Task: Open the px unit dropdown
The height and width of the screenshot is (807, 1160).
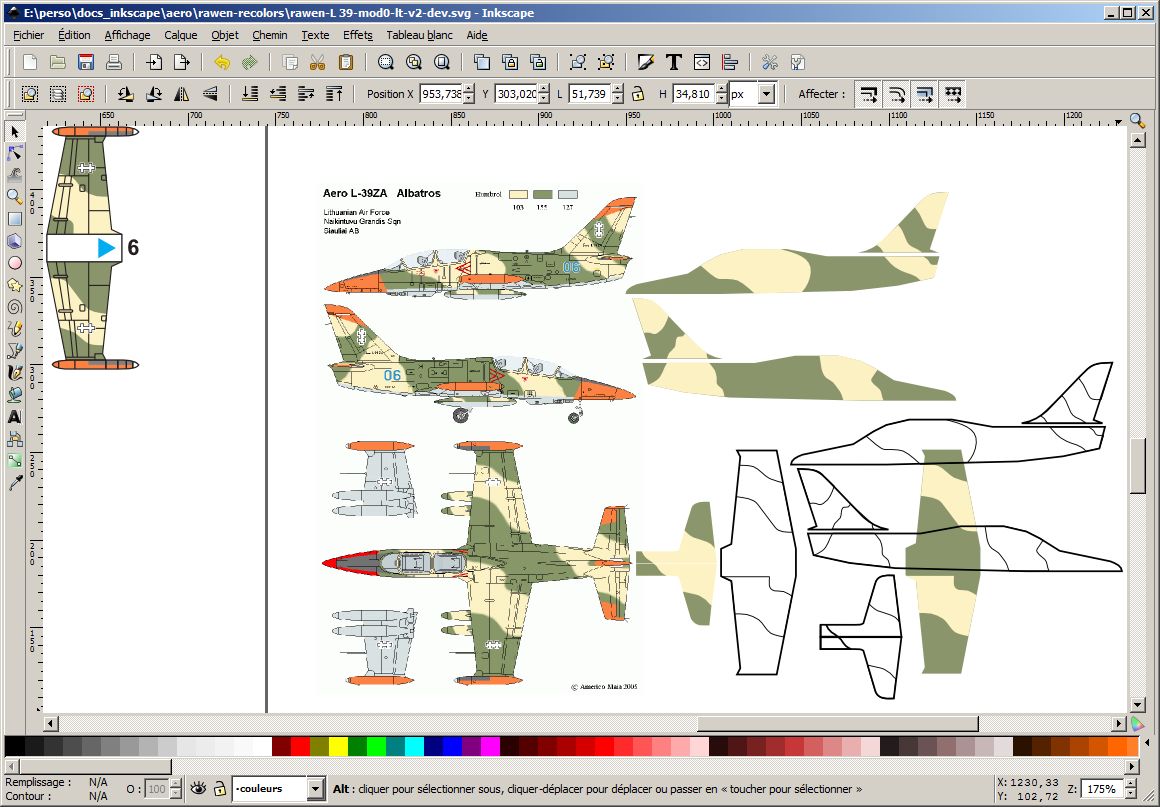Action: 766,94
